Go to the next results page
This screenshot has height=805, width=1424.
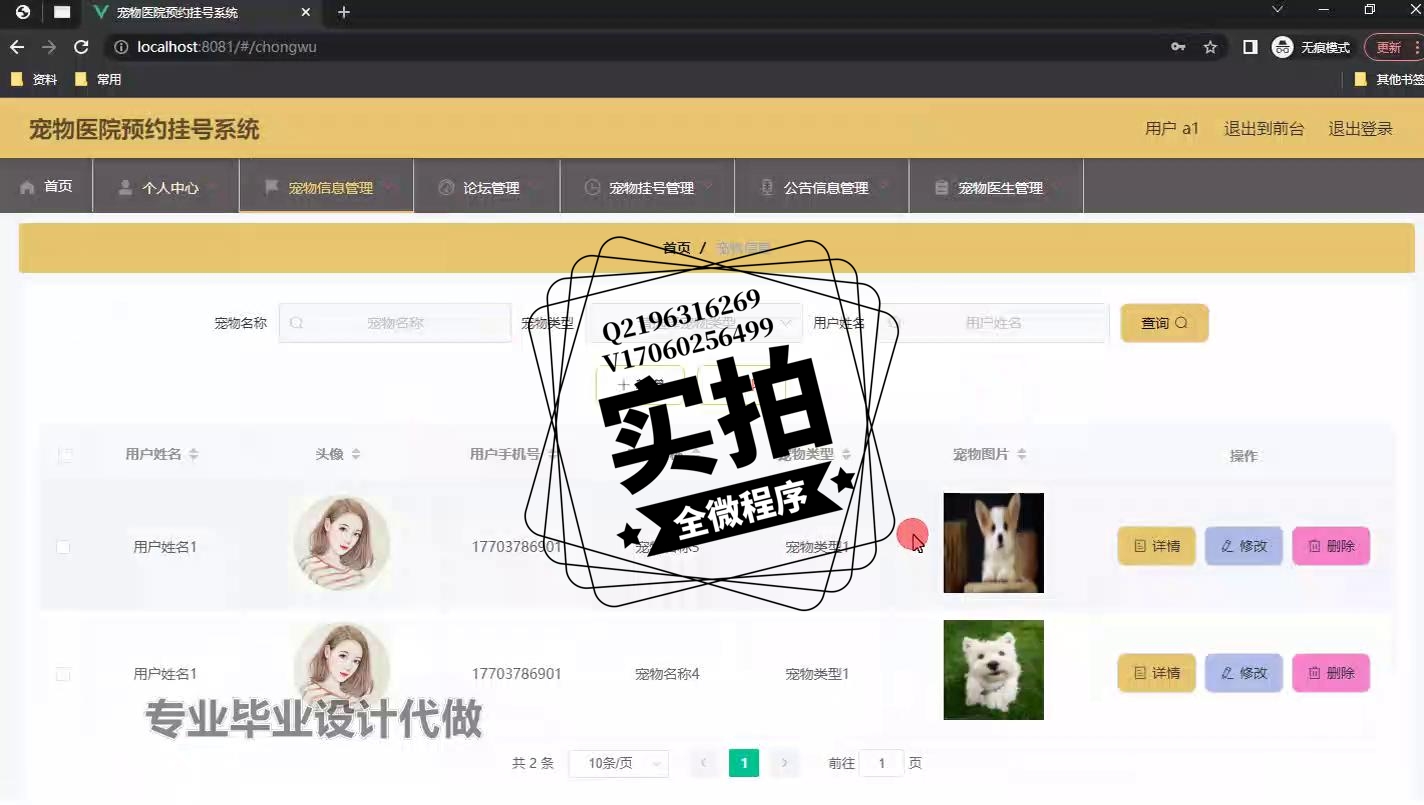click(x=785, y=763)
